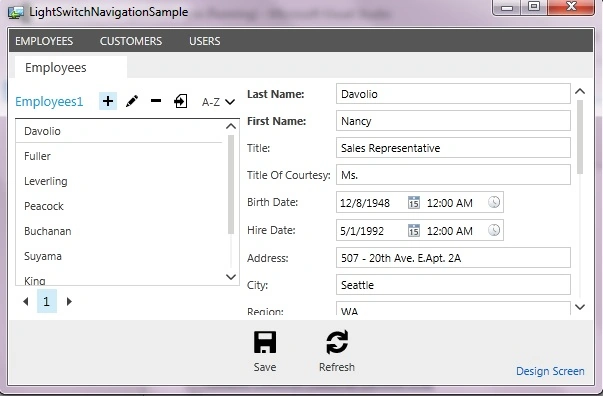Open Hire Date calendar picker
The image size is (603, 396).
[414, 230]
